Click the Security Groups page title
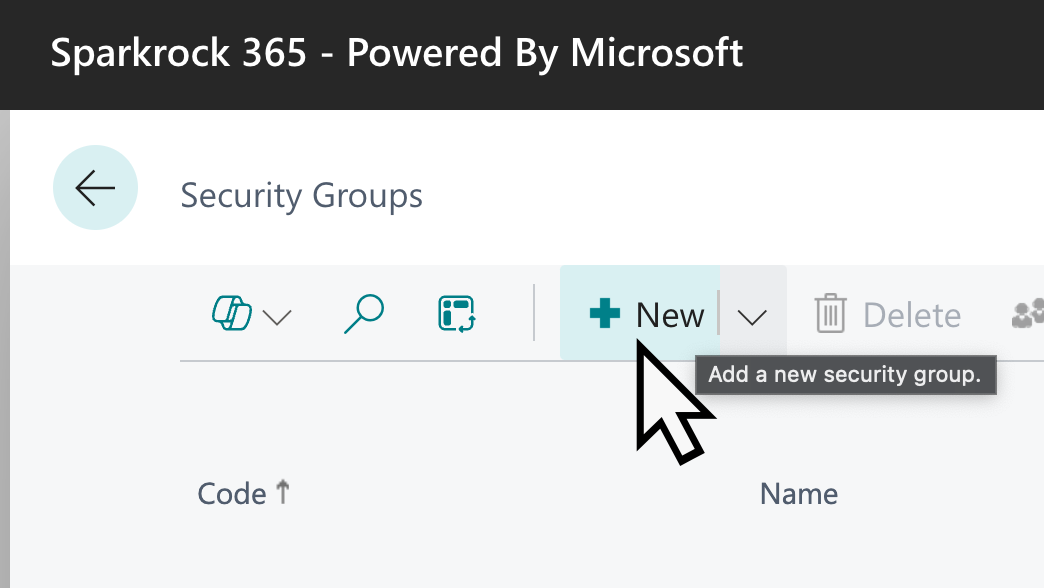 pyautogui.click(x=302, y=196)
